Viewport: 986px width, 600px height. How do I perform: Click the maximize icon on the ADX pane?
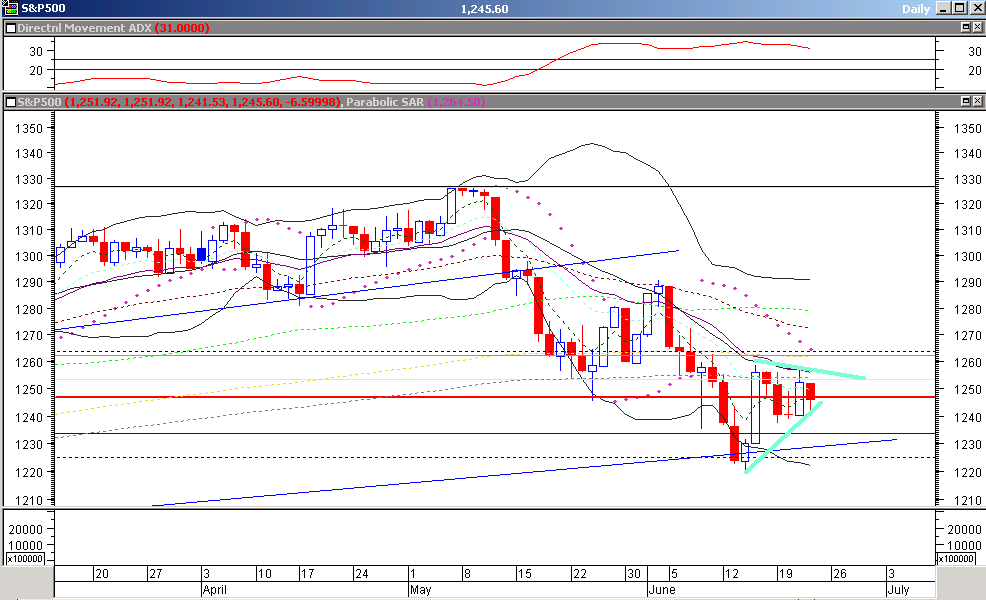[966, 28]
